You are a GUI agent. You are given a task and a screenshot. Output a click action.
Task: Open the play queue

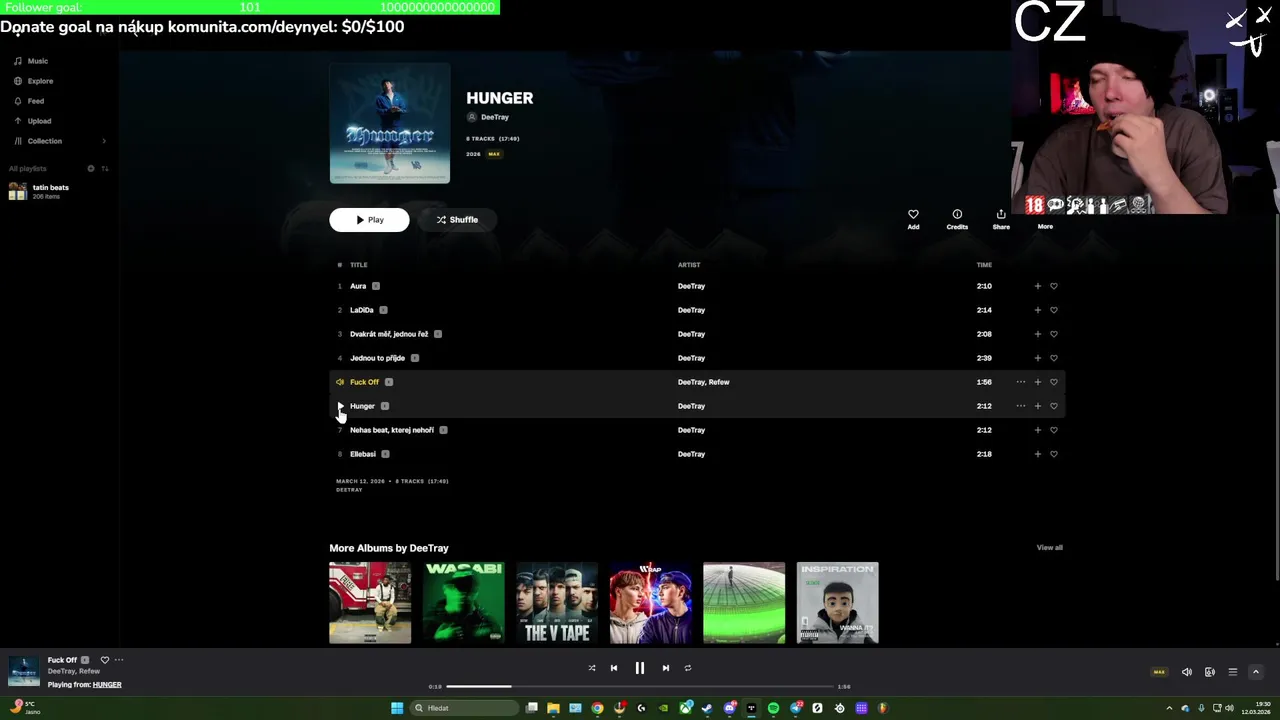tap(1233, 672)
